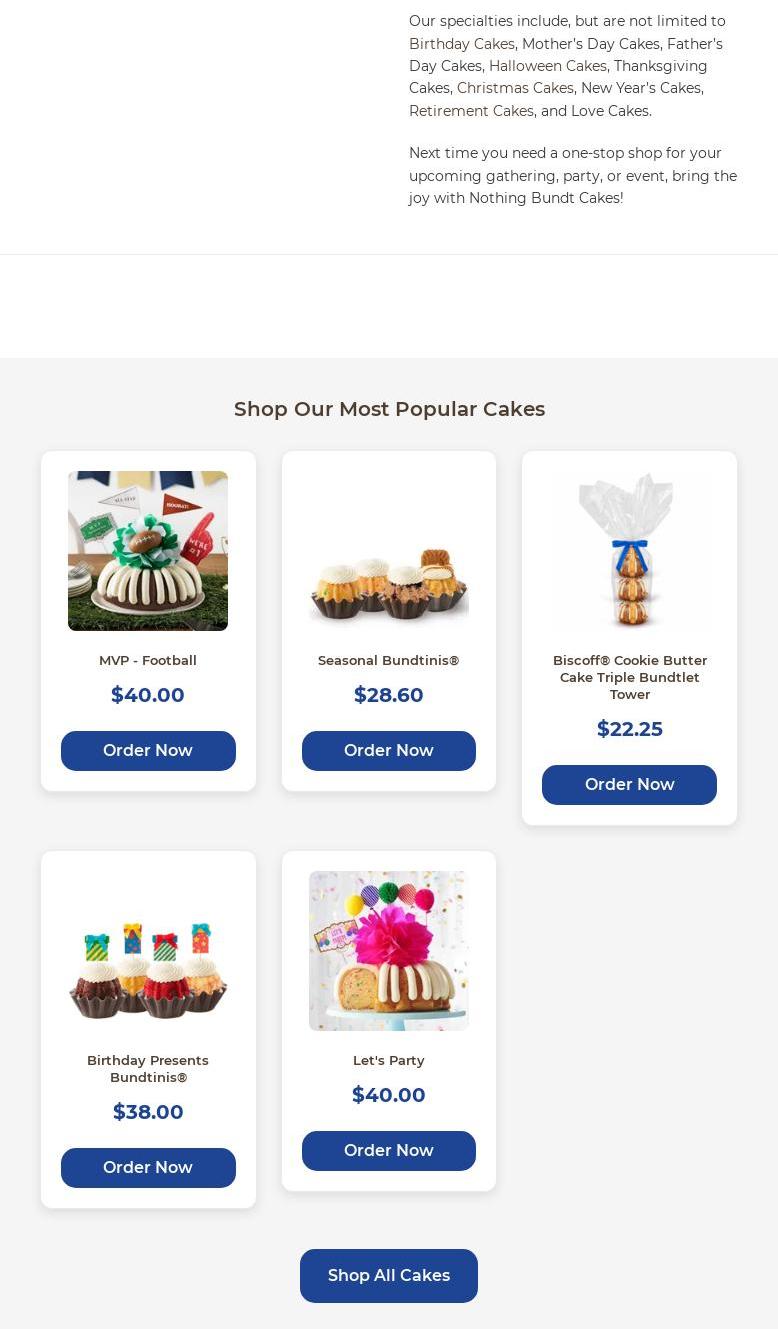This screenshot has height=1329, width=778.
Task: Open the Biscoff Cookie Butter Tower image
Action: coord(629,551)
